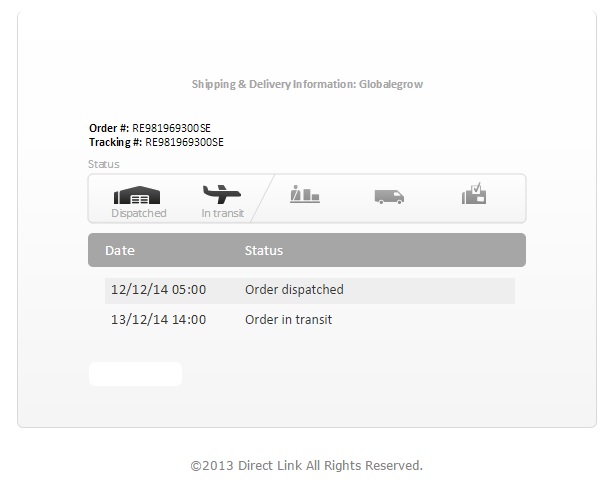Screen dimensions: 616x502
Task: Click the Direct Link copyright footer text
Action: point(306,465)
